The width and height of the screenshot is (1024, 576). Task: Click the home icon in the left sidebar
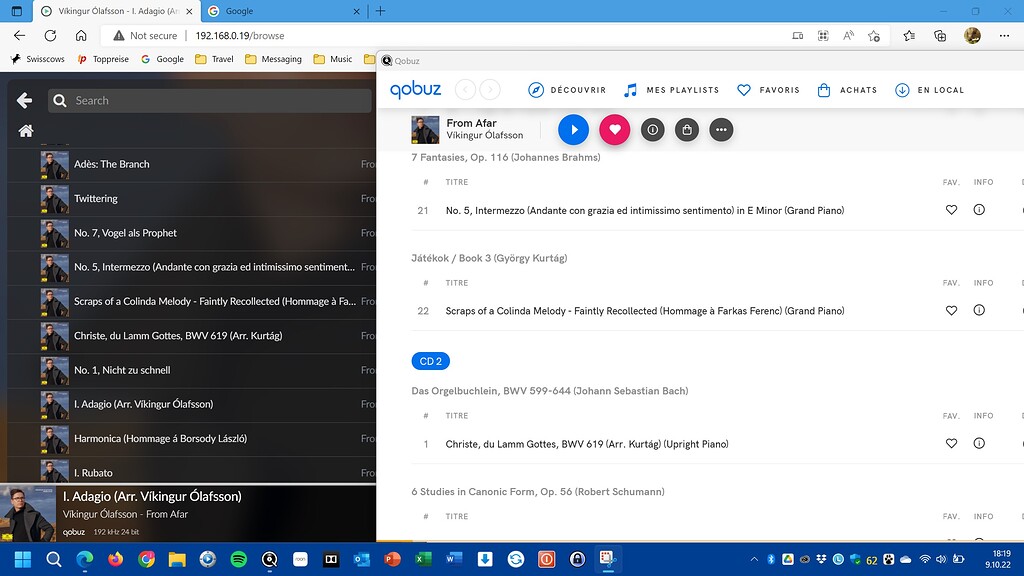tap(25, 130)
